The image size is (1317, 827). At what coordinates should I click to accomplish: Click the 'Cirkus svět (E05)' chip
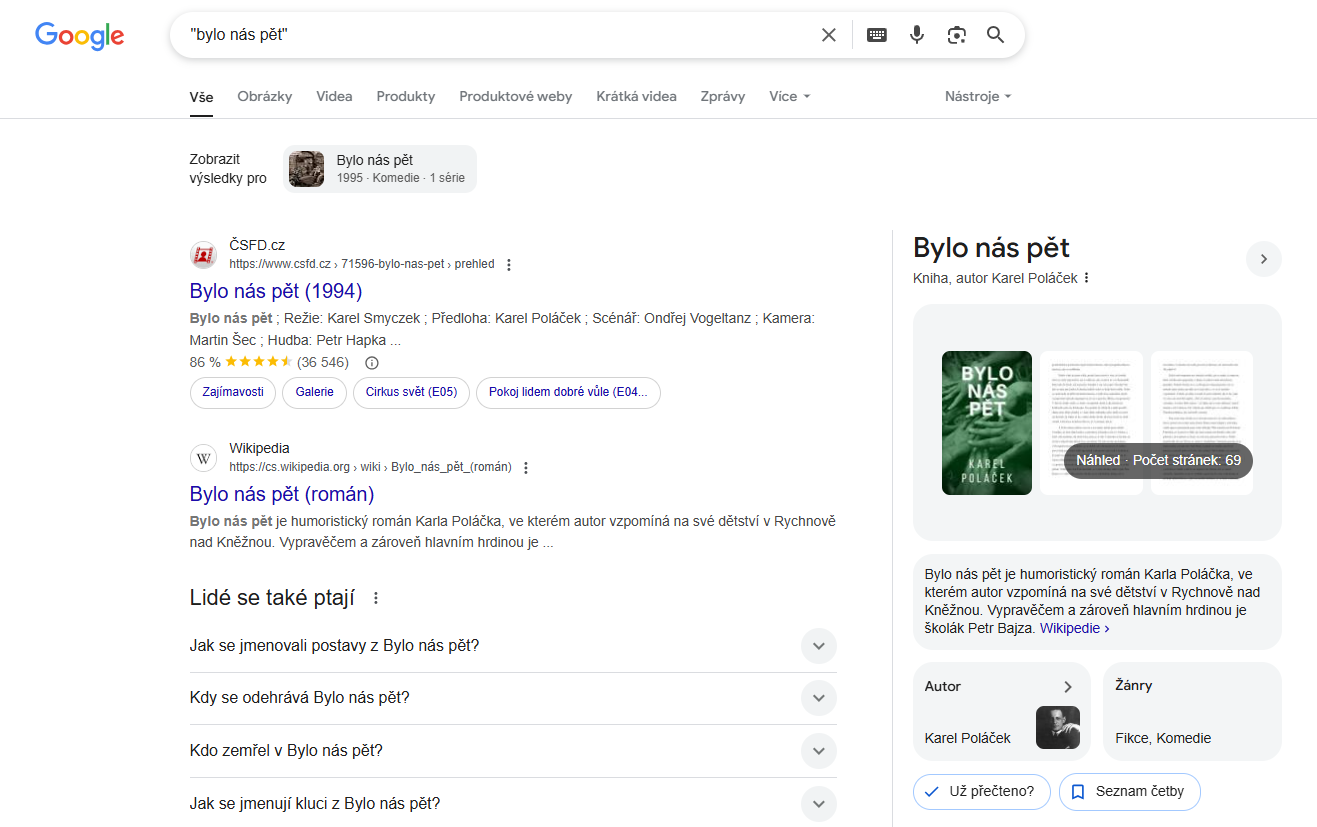[x=411, y=392]
